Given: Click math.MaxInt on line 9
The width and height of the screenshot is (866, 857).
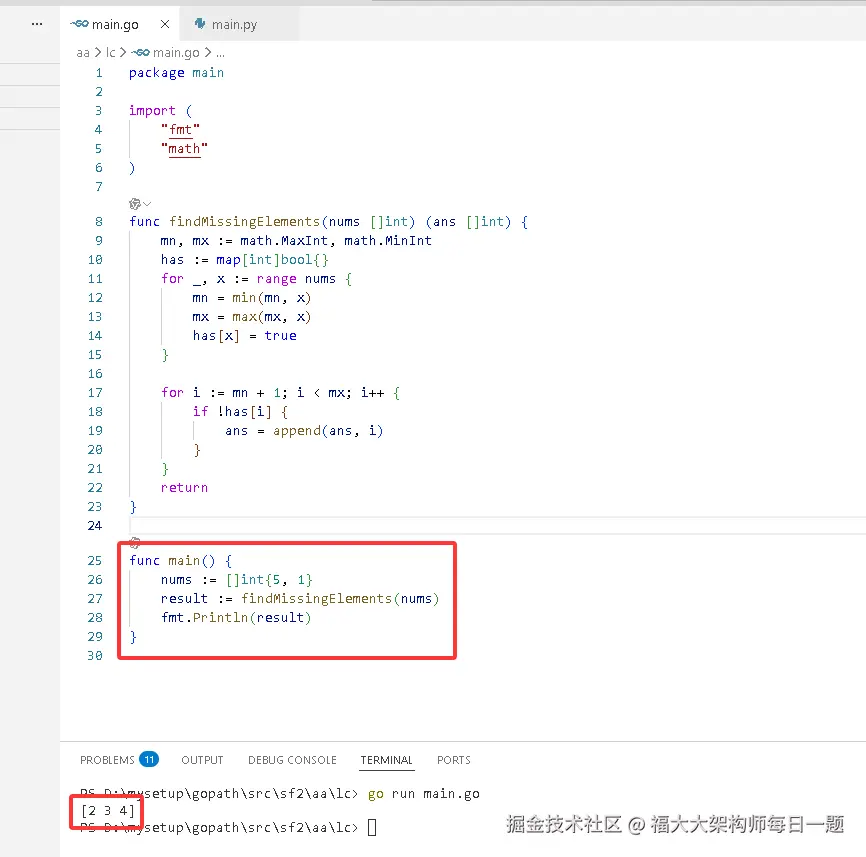Looking at the screenshot, I should [284, 241].
